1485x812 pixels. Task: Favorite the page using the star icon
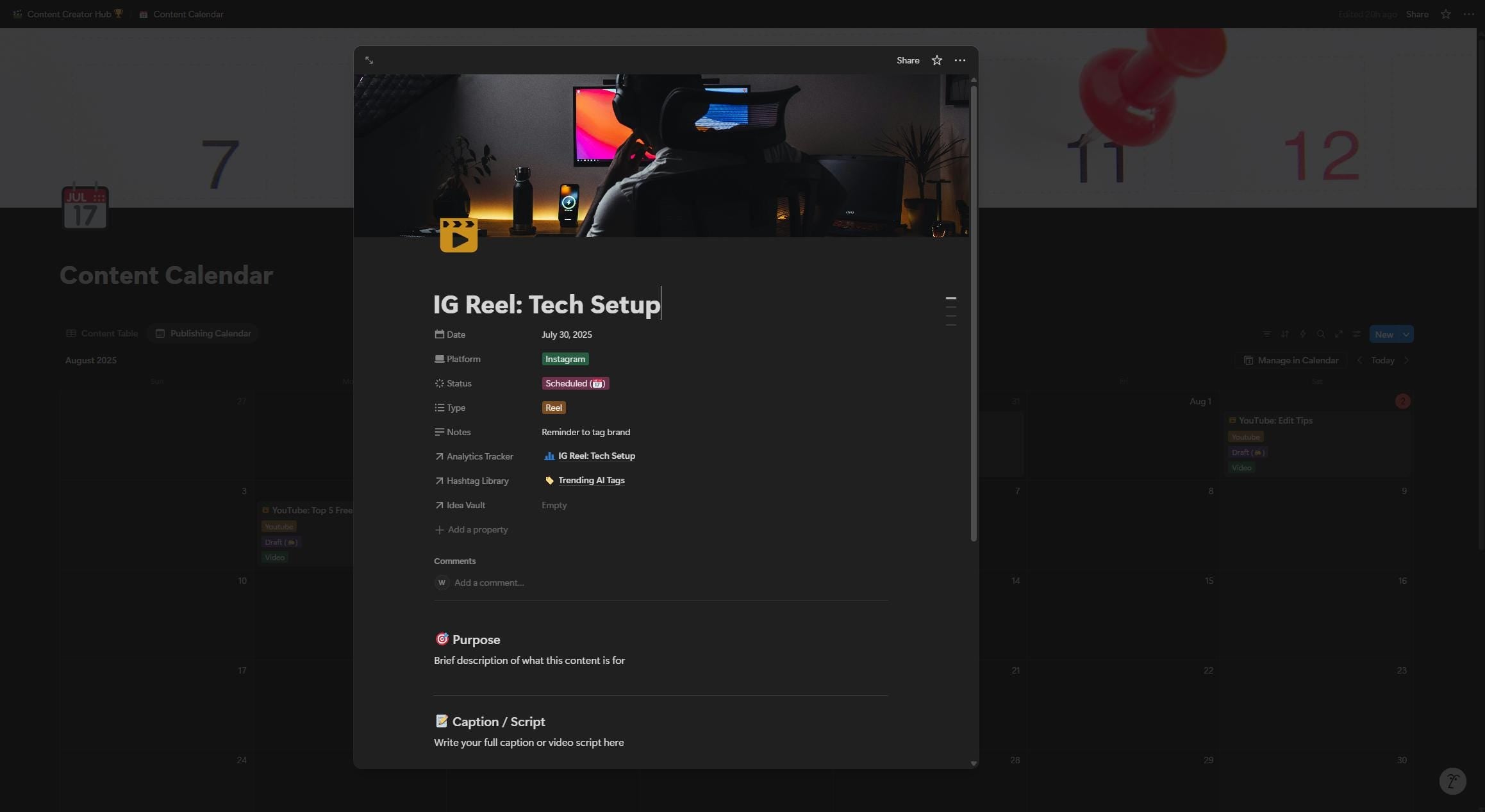pos(936,60)
